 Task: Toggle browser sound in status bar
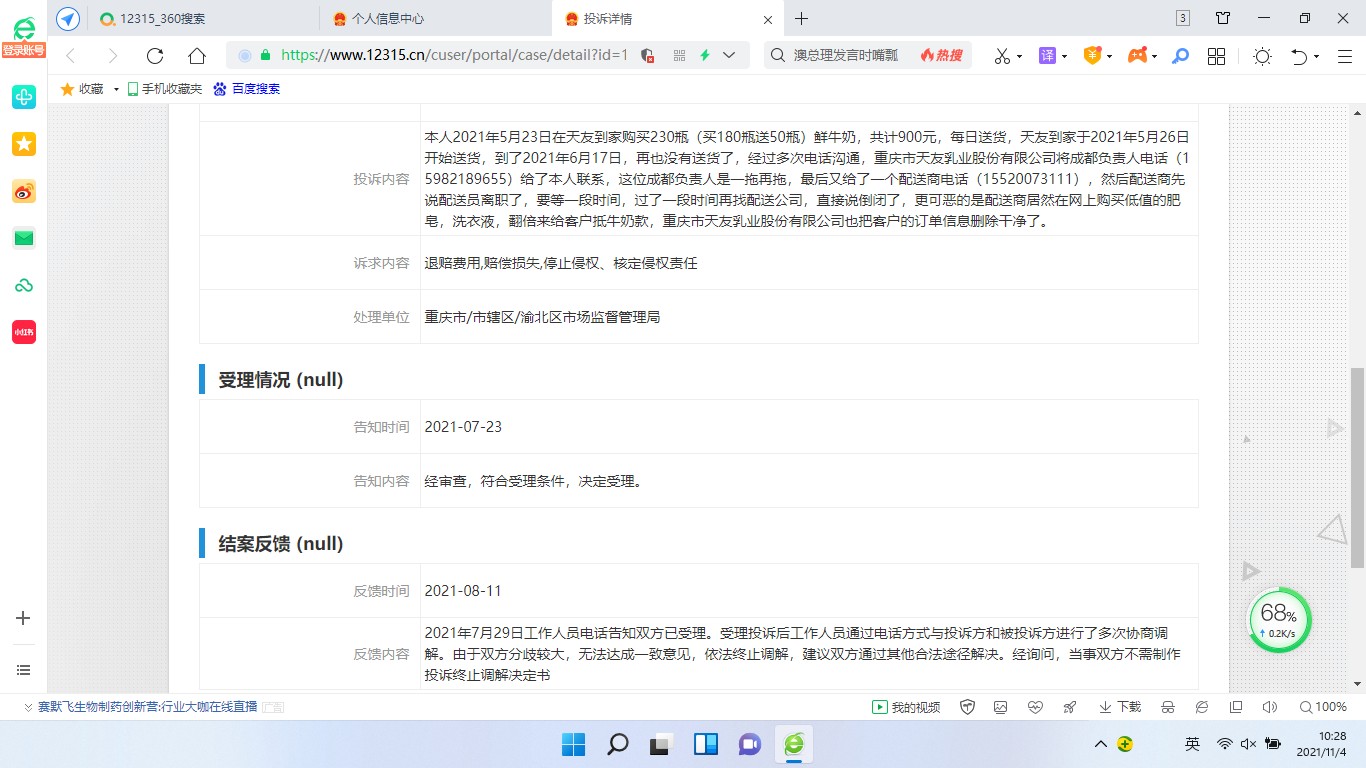click(1269, 707)
